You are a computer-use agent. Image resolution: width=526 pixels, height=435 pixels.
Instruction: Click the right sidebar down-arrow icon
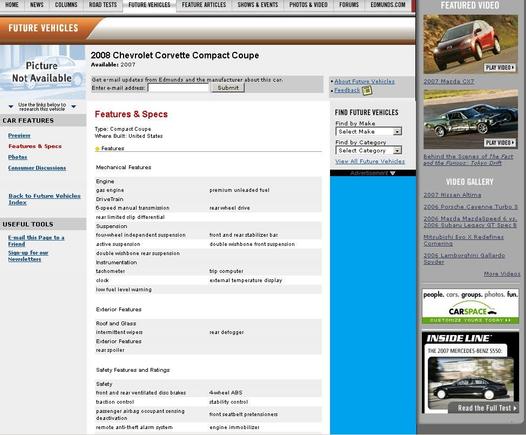pos(74,107)
